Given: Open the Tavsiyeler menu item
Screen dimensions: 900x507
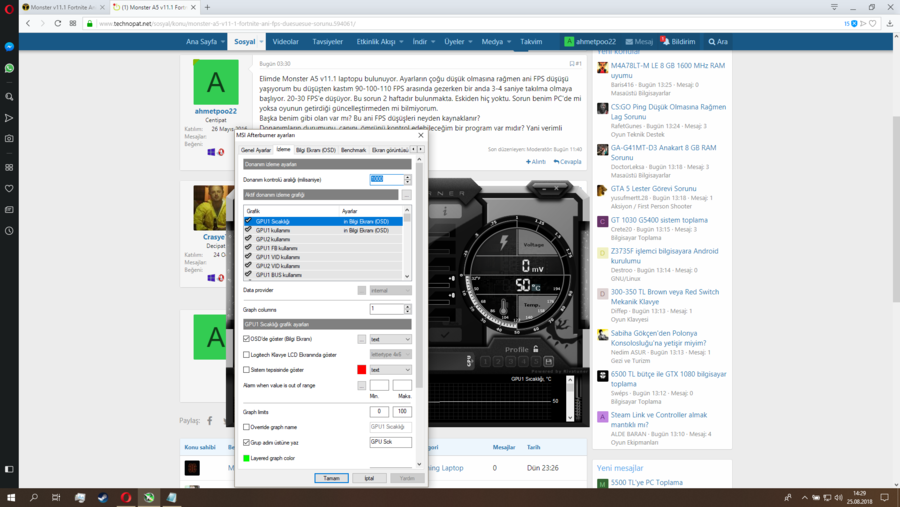Looking at the screenshot, I should (327, 42).
